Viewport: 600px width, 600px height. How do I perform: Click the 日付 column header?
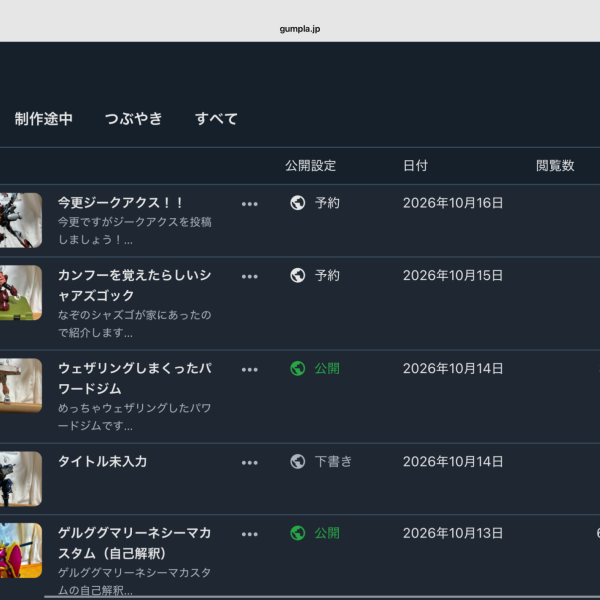pyautogui.click(x=415, y=166)
